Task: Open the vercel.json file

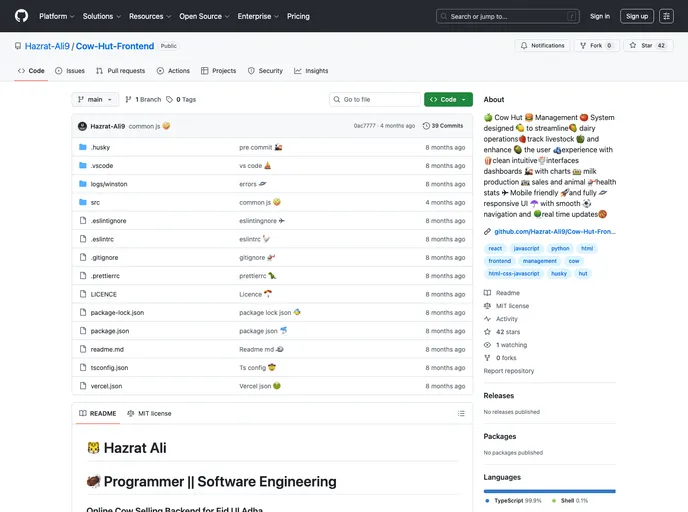Action: [106, 387]
